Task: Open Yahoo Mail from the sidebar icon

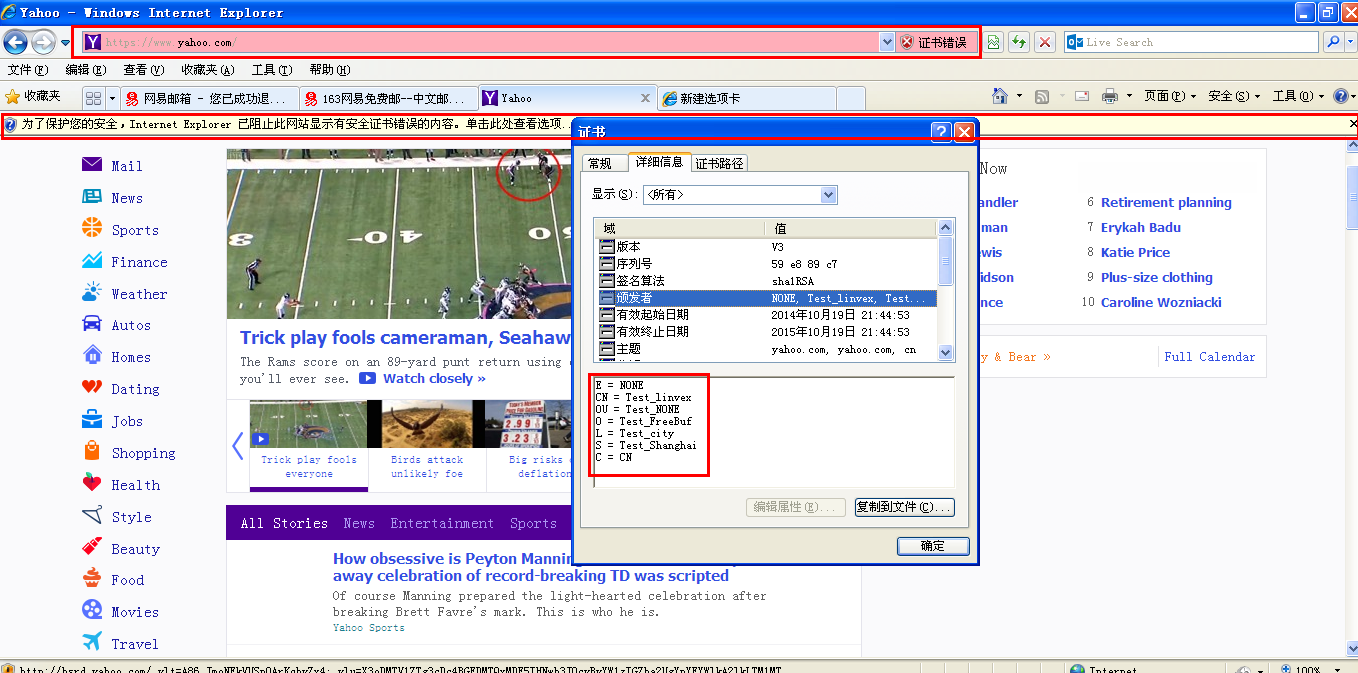Action: coord(92,165)
